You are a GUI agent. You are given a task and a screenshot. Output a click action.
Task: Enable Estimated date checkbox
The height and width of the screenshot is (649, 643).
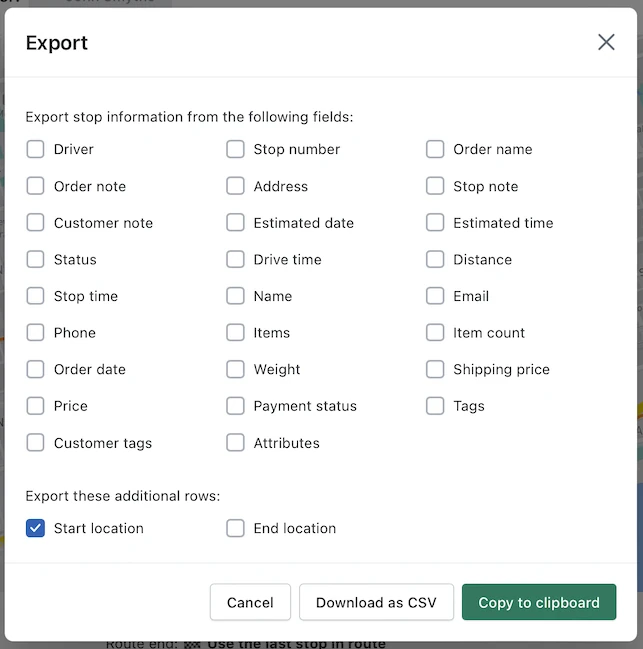235,223
